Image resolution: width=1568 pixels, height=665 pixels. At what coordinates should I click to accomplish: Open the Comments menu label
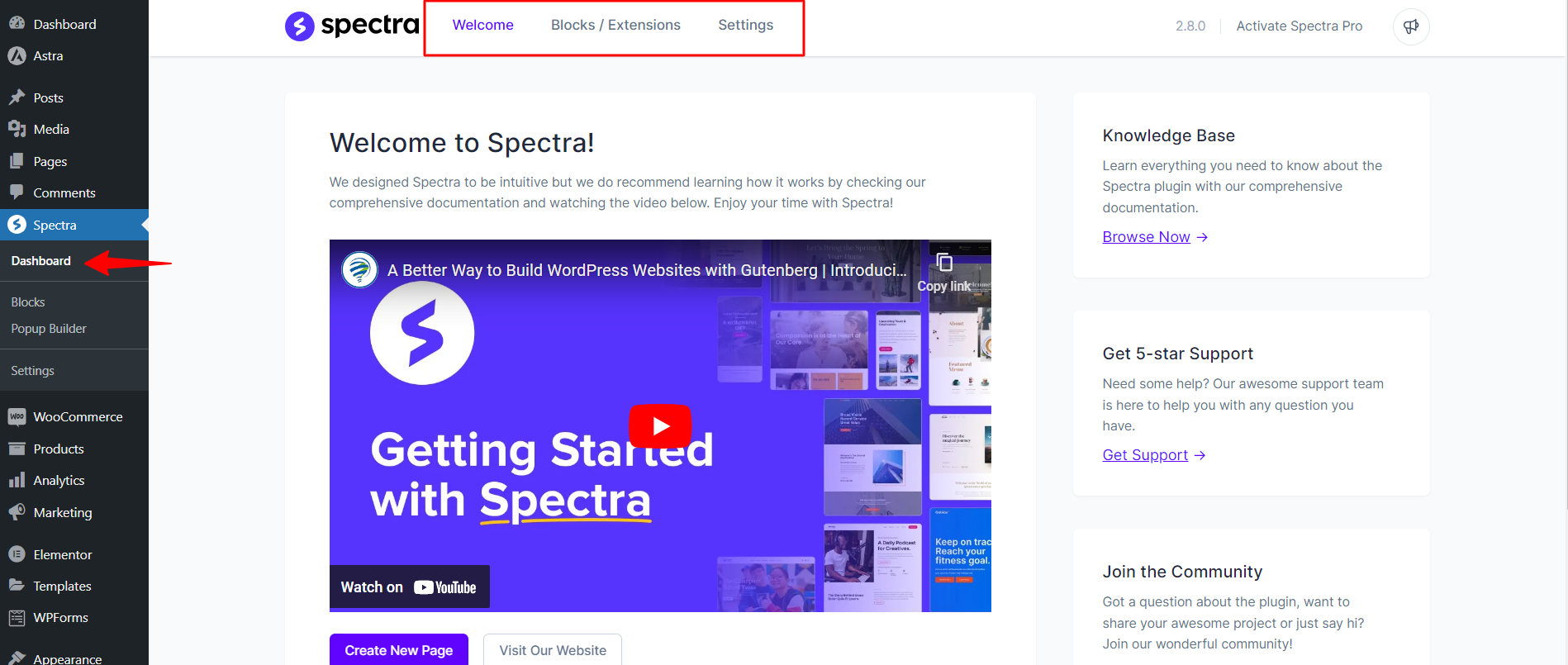[64, 192]
